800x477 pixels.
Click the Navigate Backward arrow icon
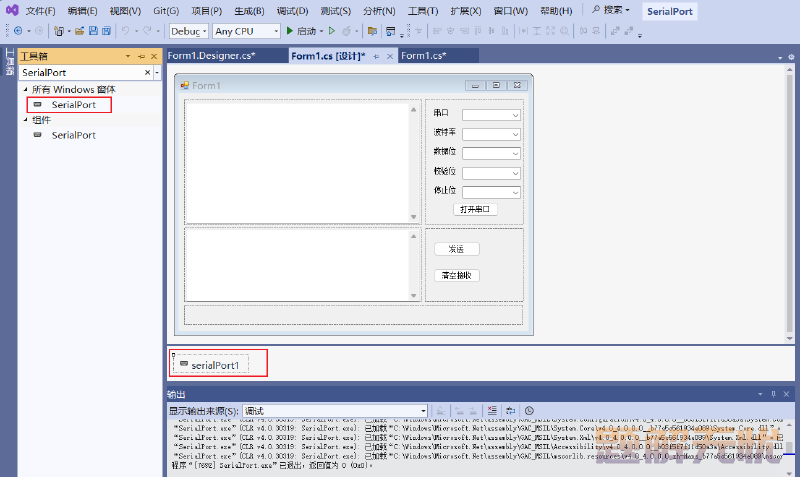click(18, 31)
